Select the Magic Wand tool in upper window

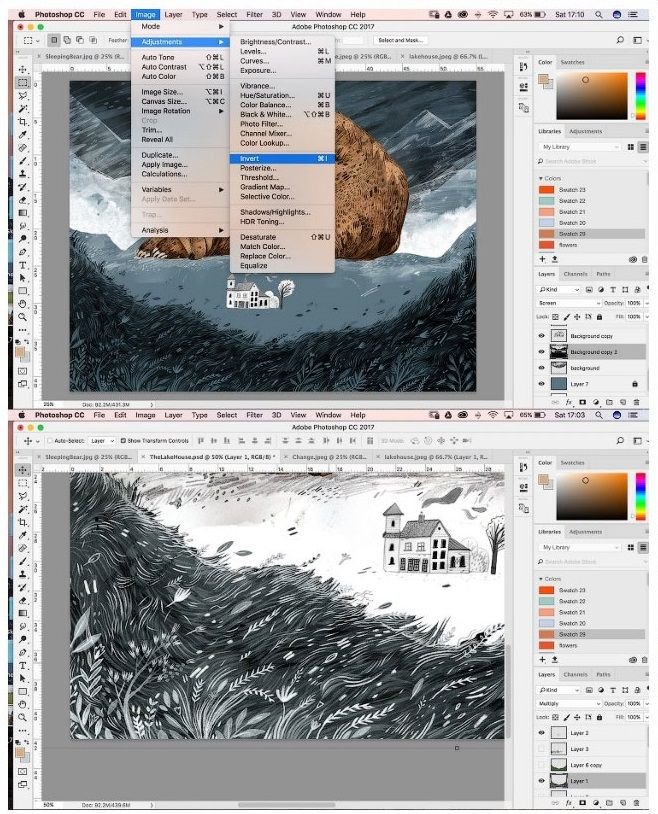[23, 108]
